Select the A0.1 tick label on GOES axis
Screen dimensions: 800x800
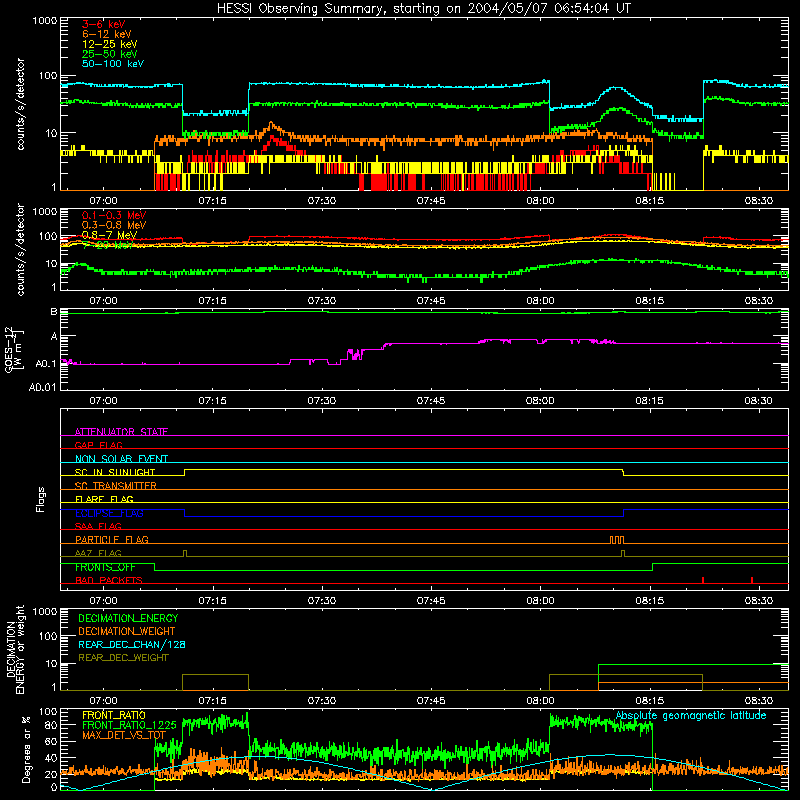(46, 364)
